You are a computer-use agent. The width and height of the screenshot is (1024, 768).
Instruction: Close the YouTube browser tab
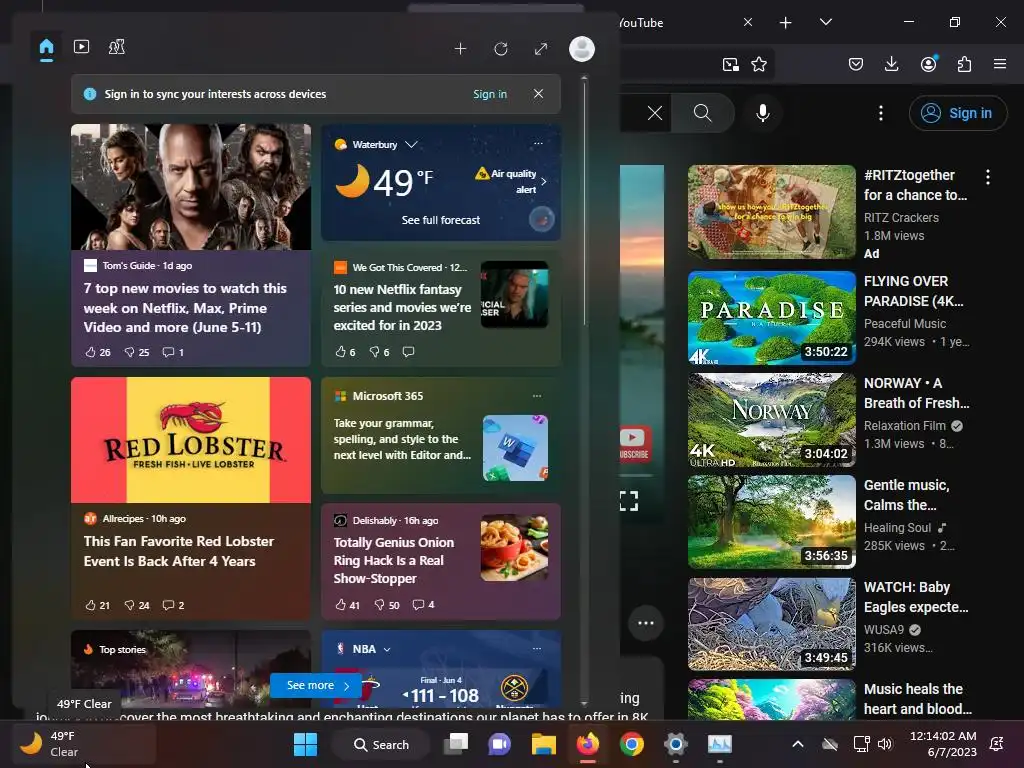(x=748, y=22)
